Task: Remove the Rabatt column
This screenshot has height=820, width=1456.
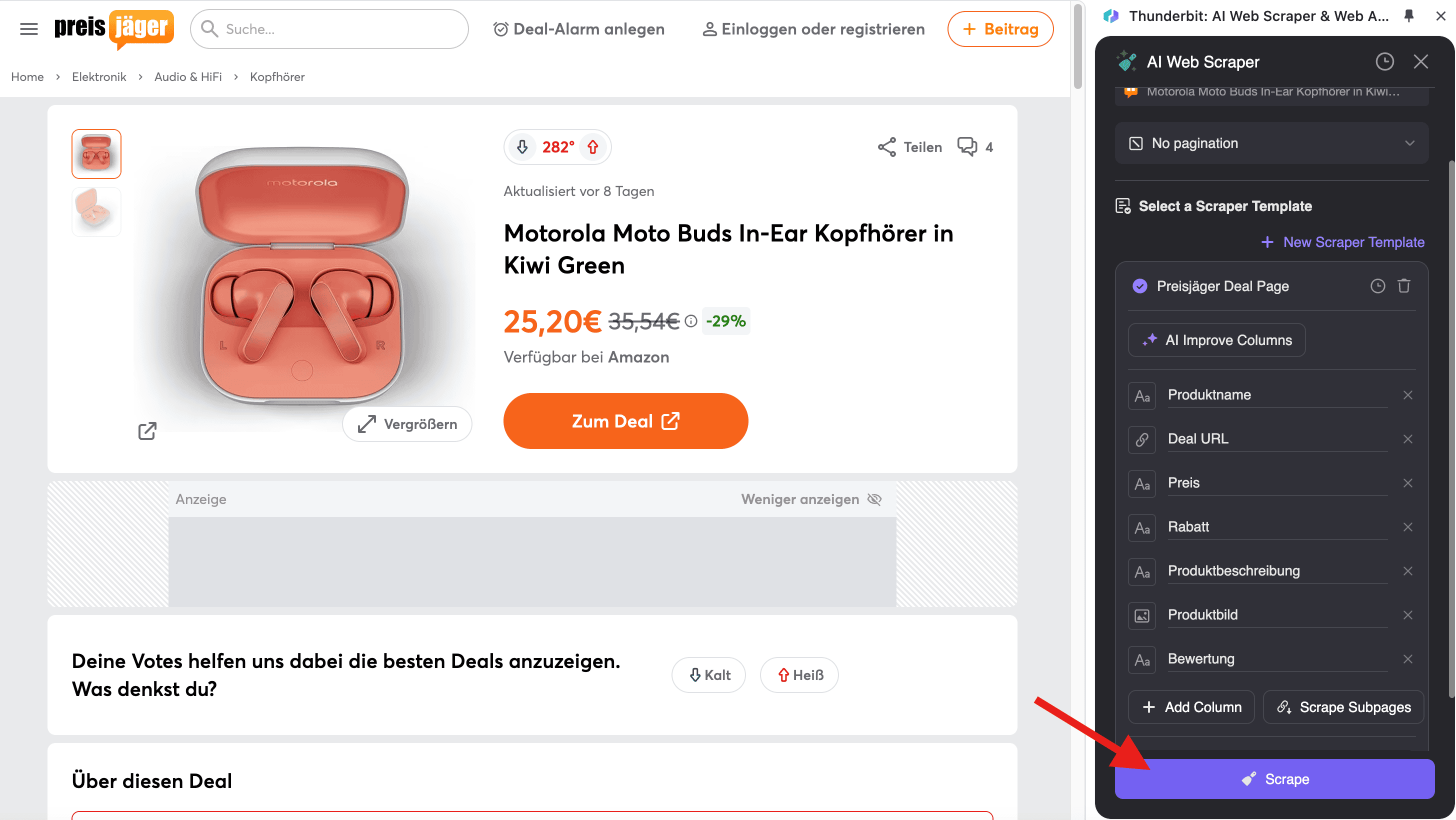Action: click(x=1407, y=526)
